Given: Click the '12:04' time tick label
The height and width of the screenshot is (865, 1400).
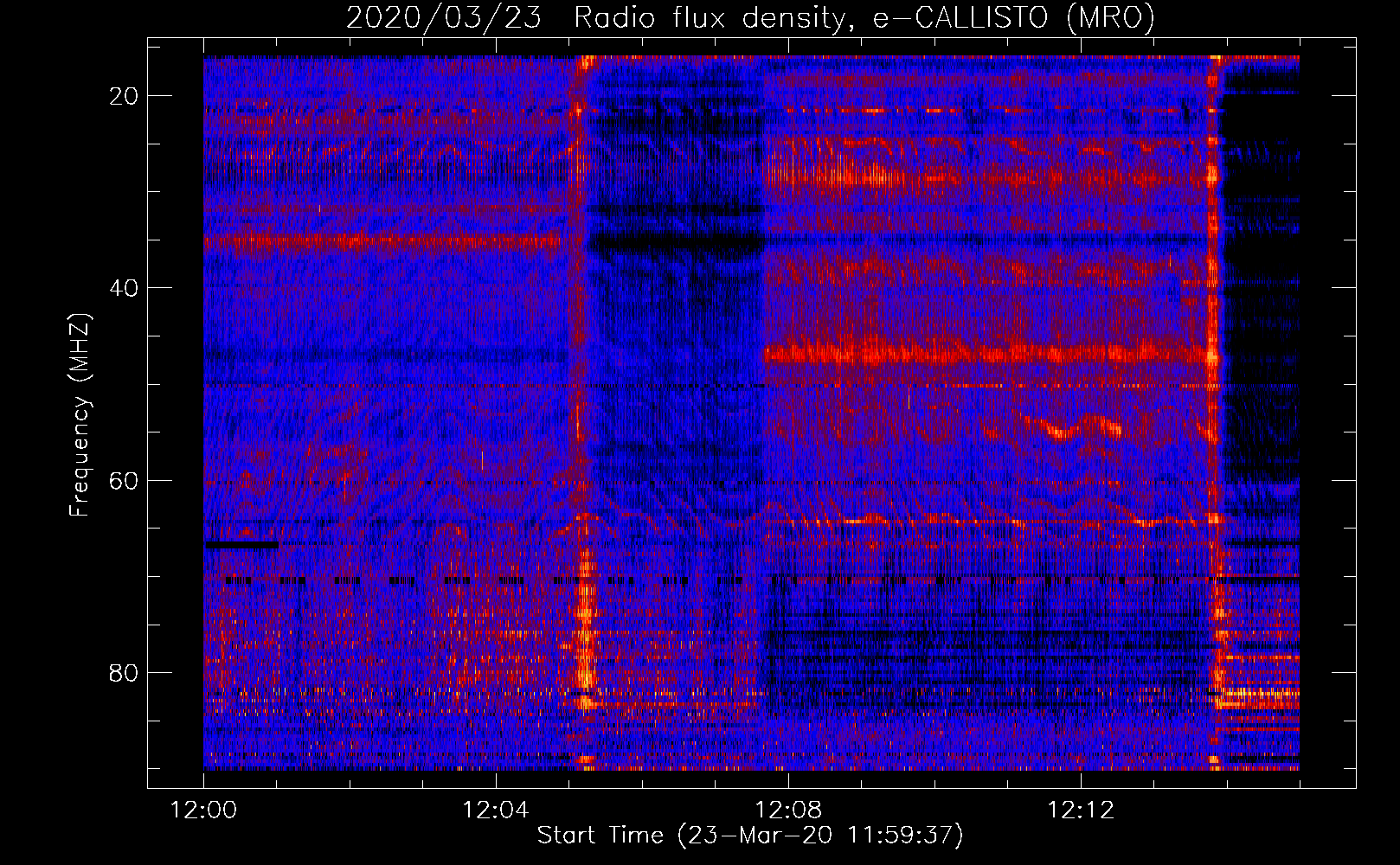Looking at the screenshot, I should pyautogui.click(x=496, y=811).
